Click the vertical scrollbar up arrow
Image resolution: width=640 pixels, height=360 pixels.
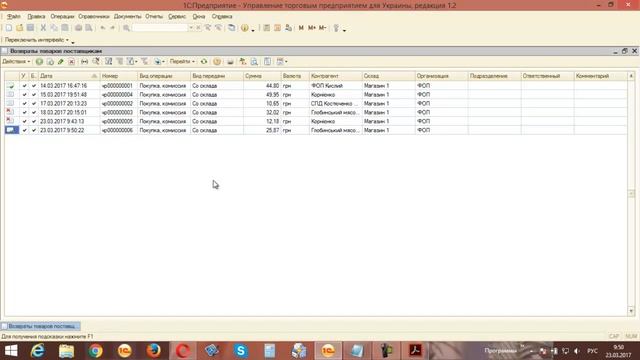click(631, 76)
